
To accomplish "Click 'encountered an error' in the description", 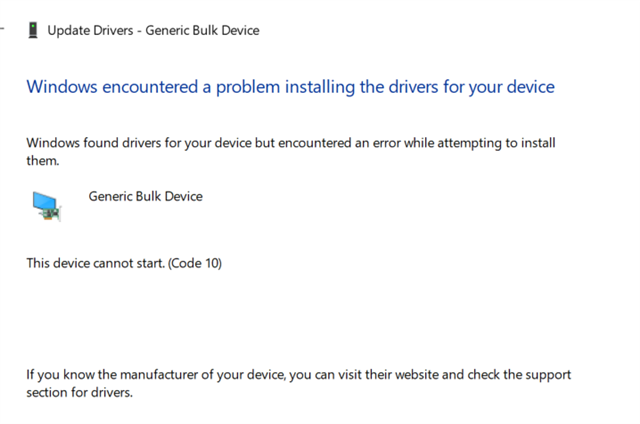I will [x=350, y=143].
